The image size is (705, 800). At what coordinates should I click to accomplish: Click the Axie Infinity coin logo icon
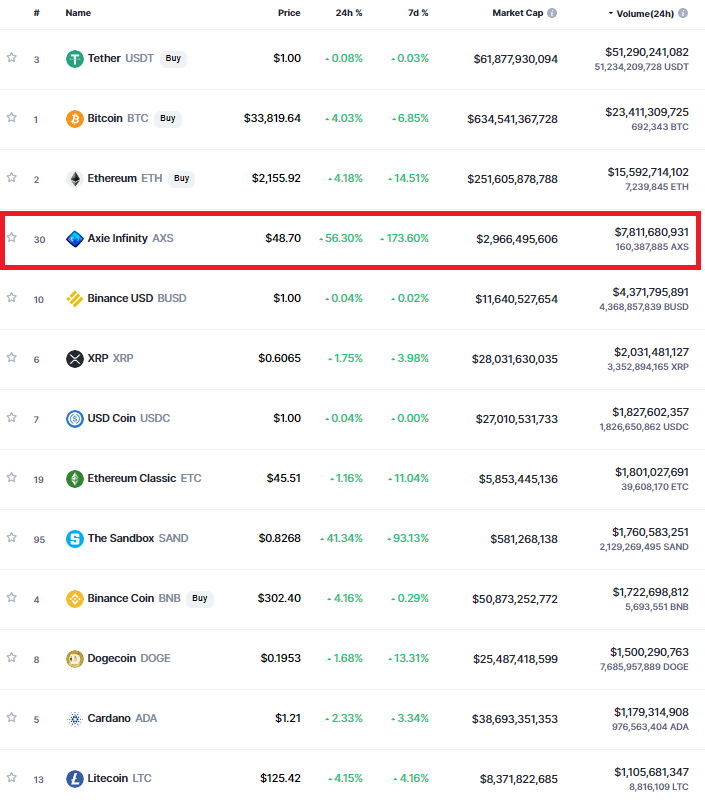tap(74, 239)
